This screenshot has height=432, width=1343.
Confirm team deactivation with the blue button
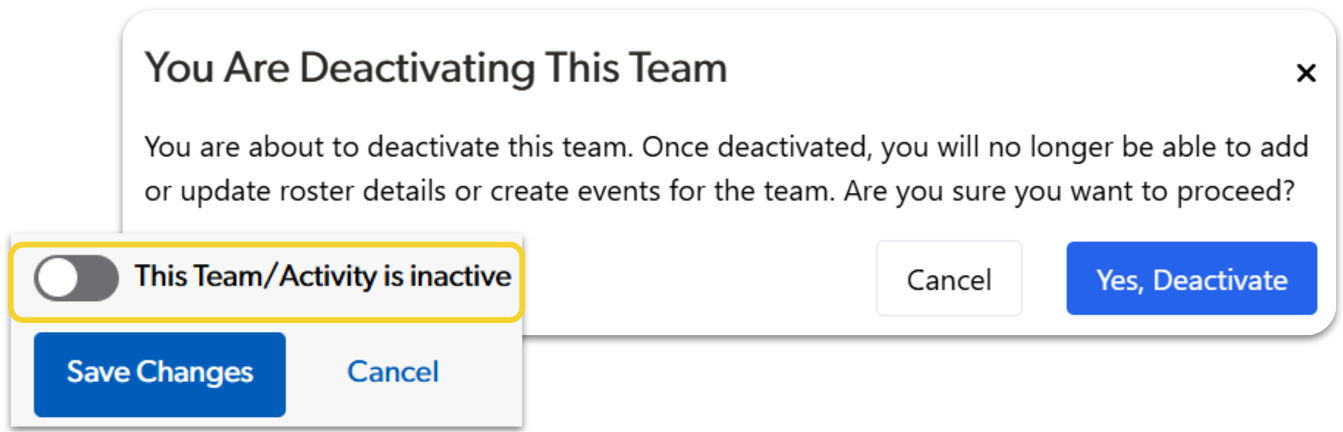[x=1191, y=279]
